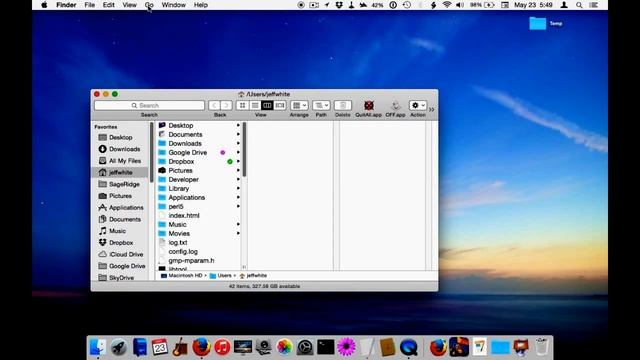Open Trash in the Dock
640x360 pixels.
point(542,347)
